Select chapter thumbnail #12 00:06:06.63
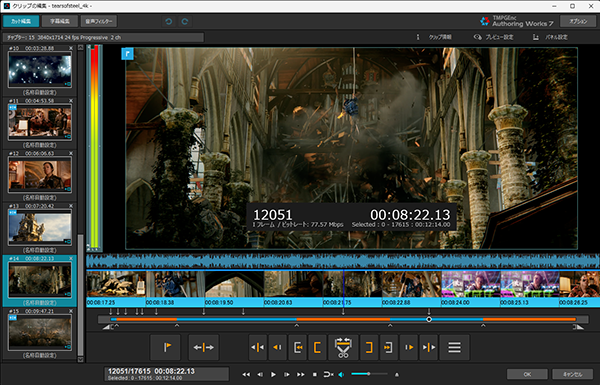Image resolution: width=600 pixels, height=385 pixels. pos(40,175)
